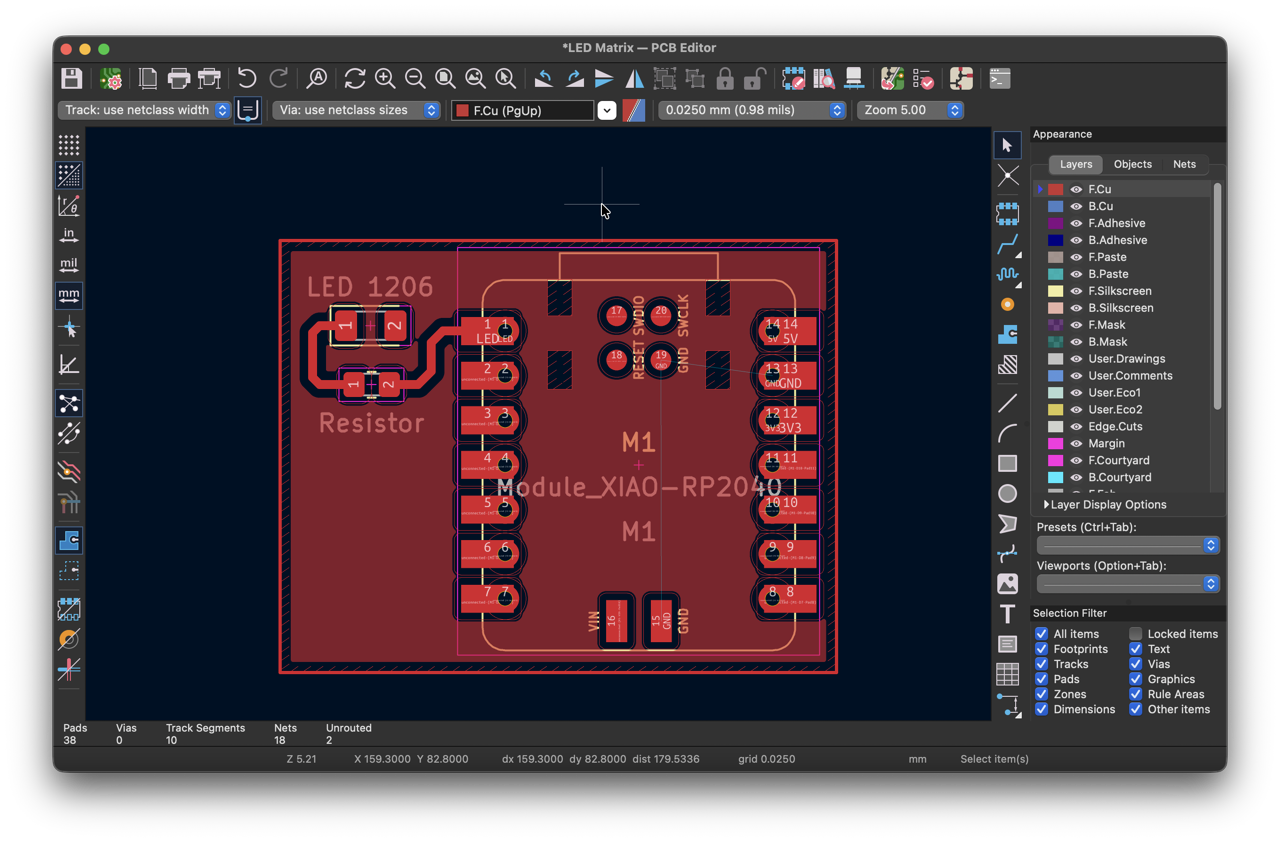Zoom out of the board
This screenshot has width=1280, height=842.
click(415, 78)
